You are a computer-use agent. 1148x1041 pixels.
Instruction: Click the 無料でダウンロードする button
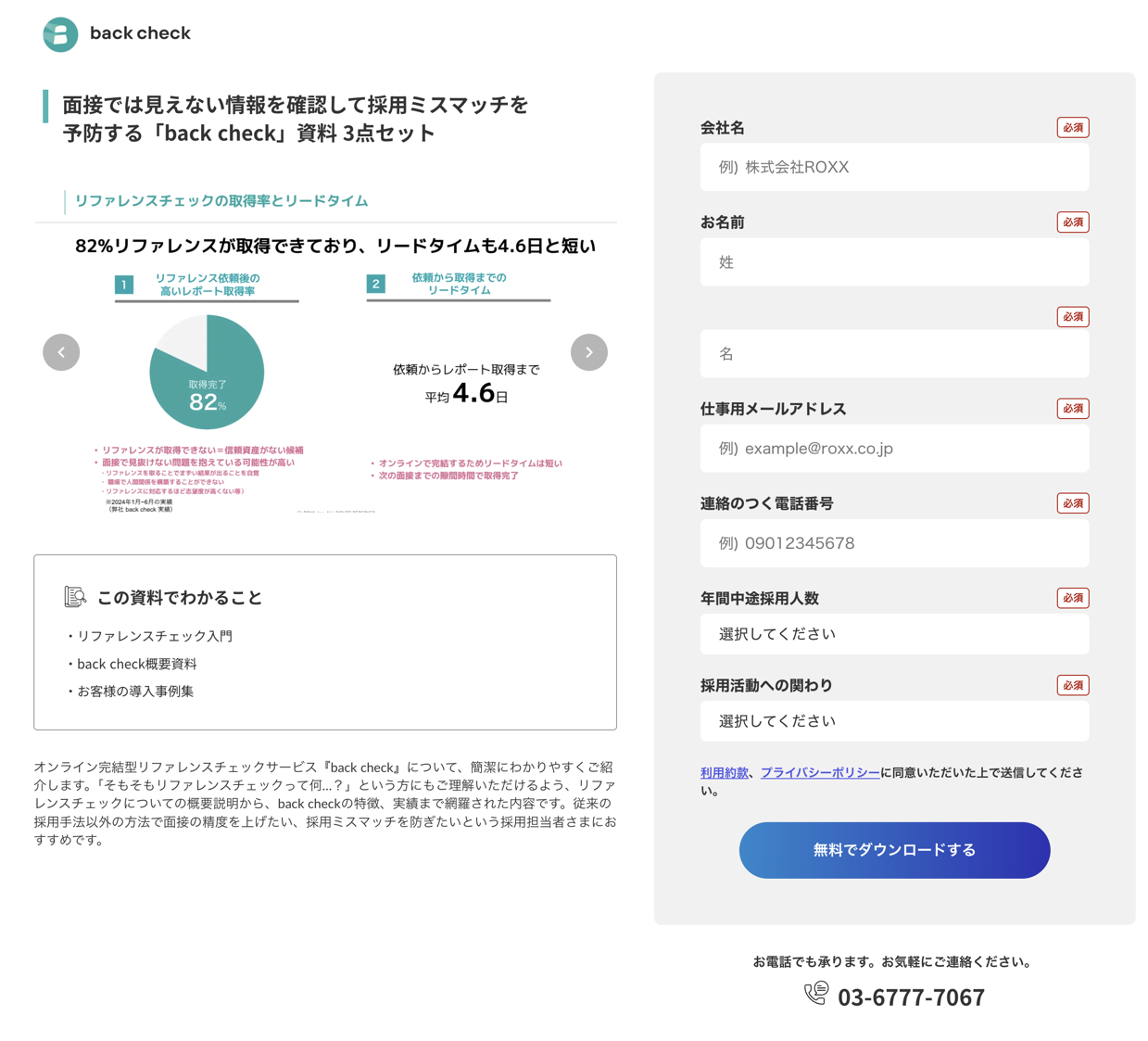point(894,850)
